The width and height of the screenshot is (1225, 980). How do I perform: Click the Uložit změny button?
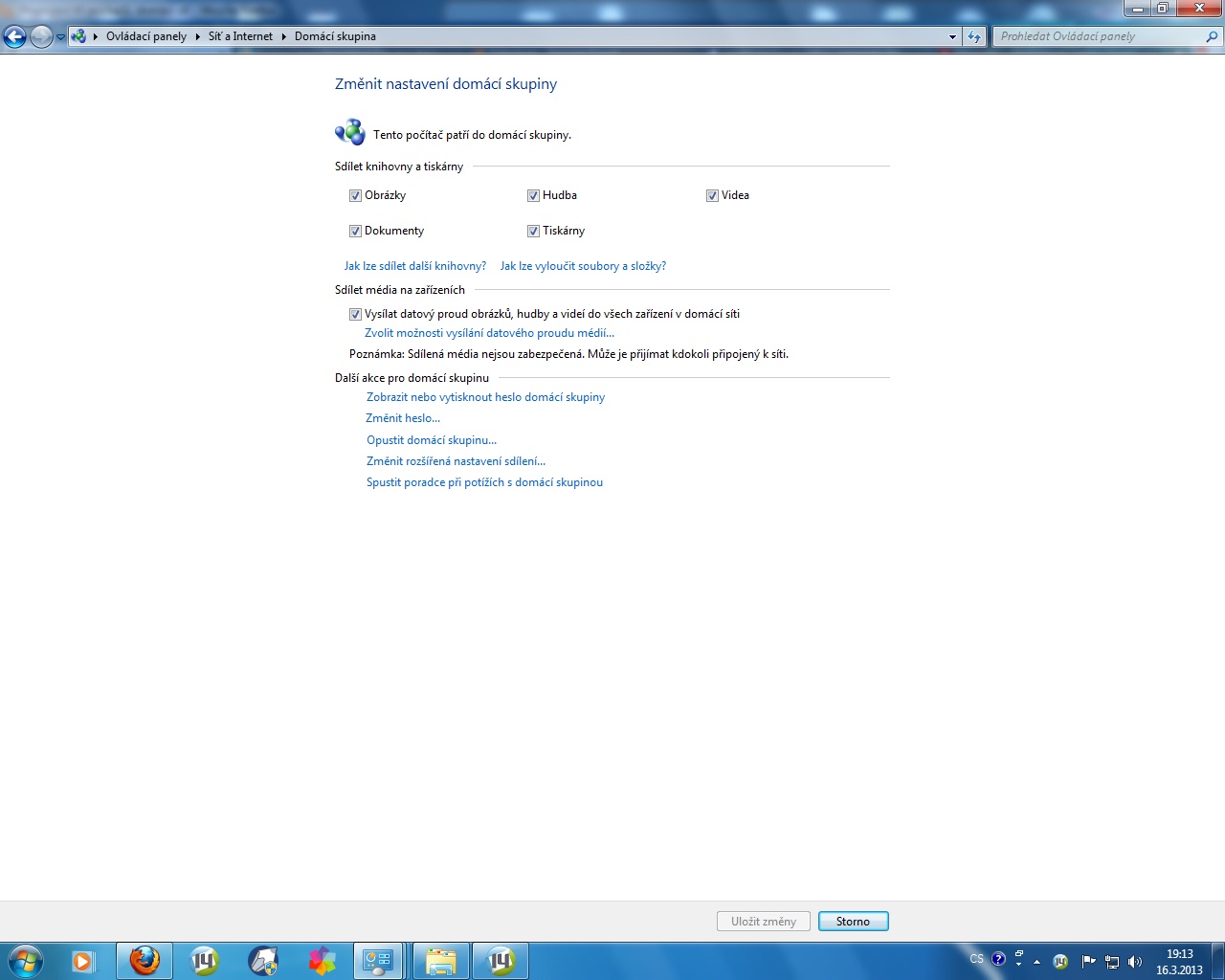pyautogui.click(x=764, y=922)
